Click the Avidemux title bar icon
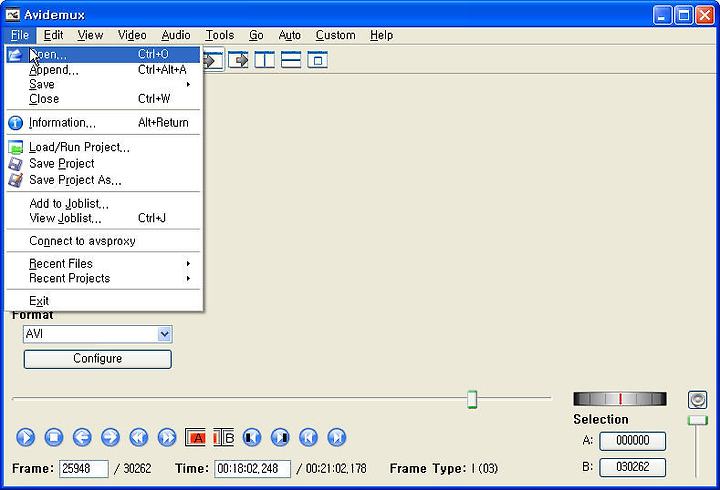Viewport: 720px width, 490px height. 12,15
